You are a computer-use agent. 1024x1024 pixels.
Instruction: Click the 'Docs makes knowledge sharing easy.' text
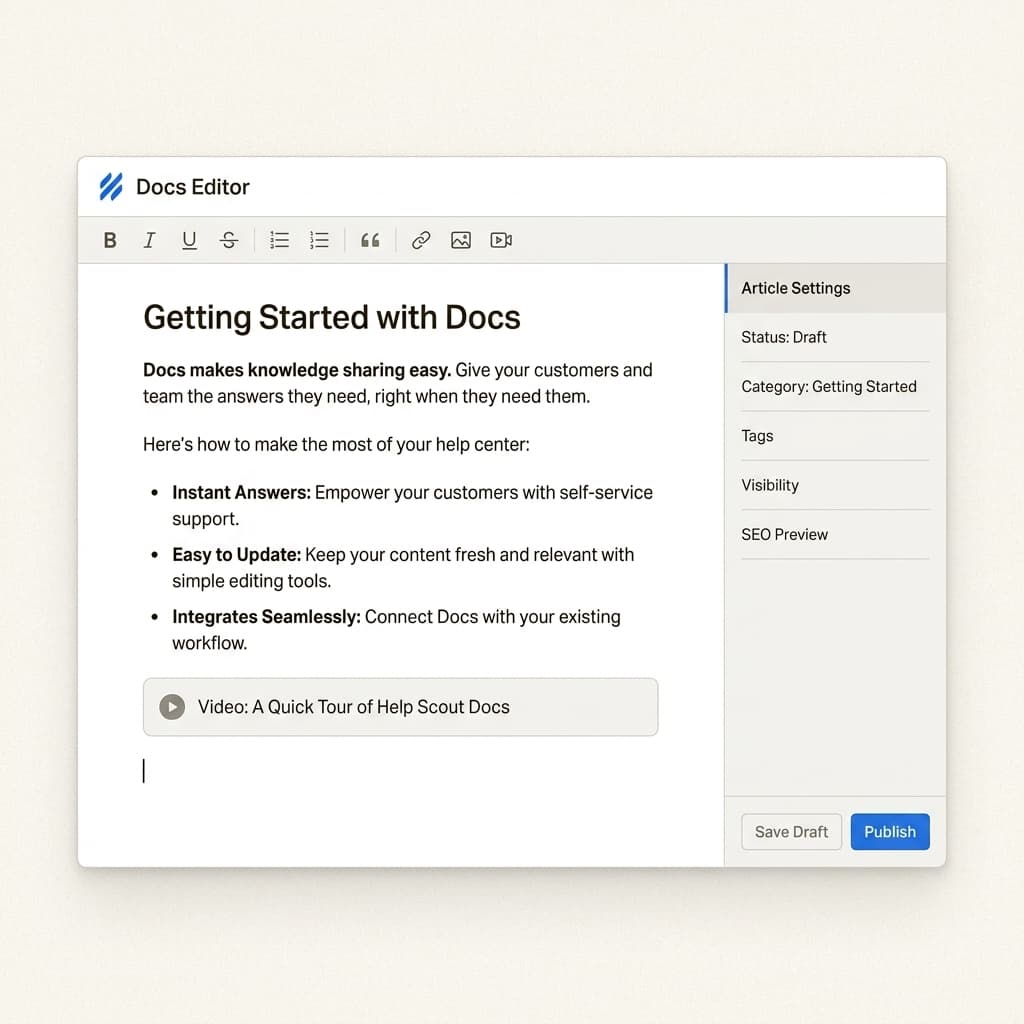tap(297, 370)
